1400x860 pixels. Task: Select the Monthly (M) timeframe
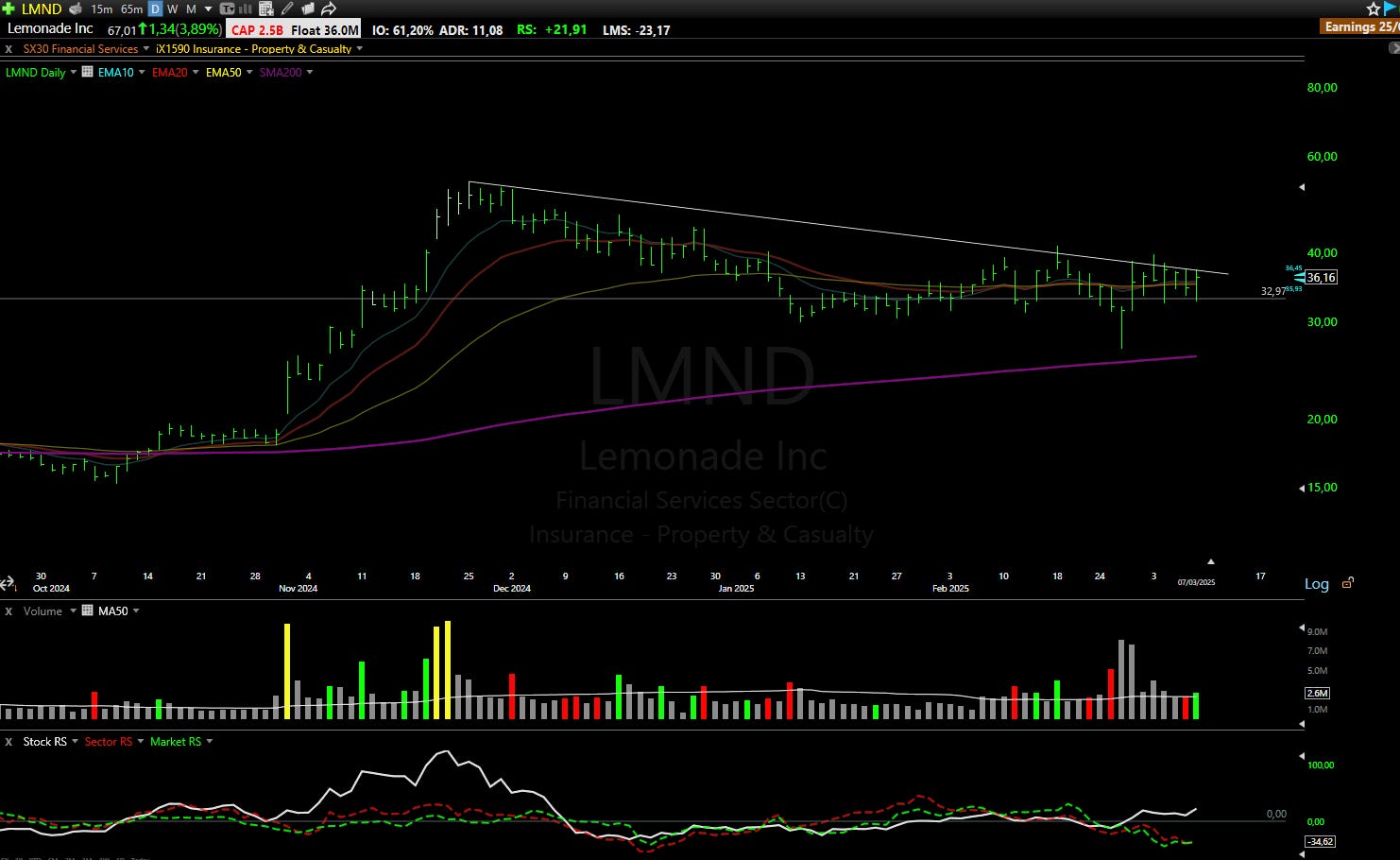coord(191,9)
